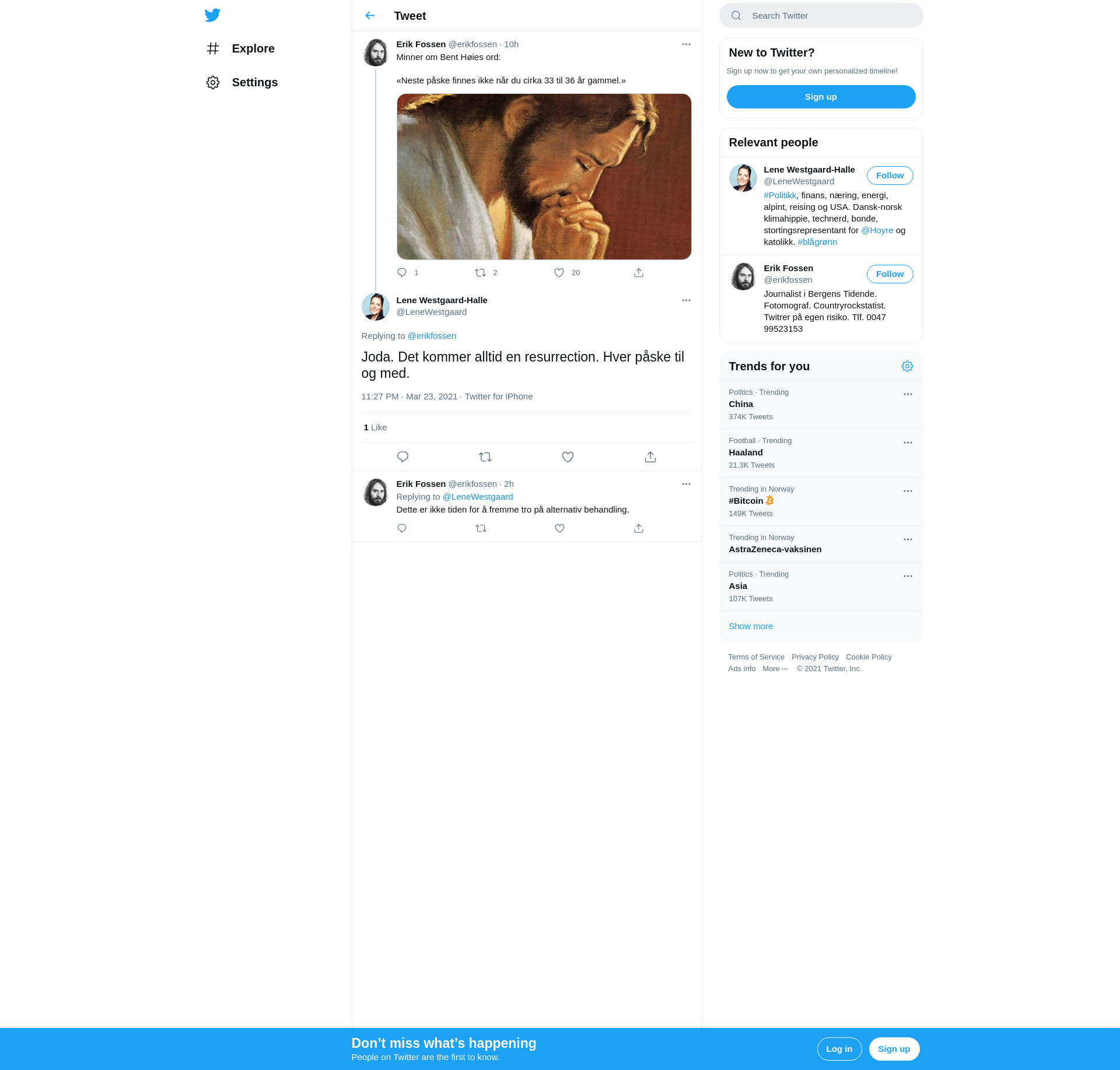The image size is (1120, 1070).
Task: Retweet Erik Fossen's 2h reply
Action: tap(481, 528)
